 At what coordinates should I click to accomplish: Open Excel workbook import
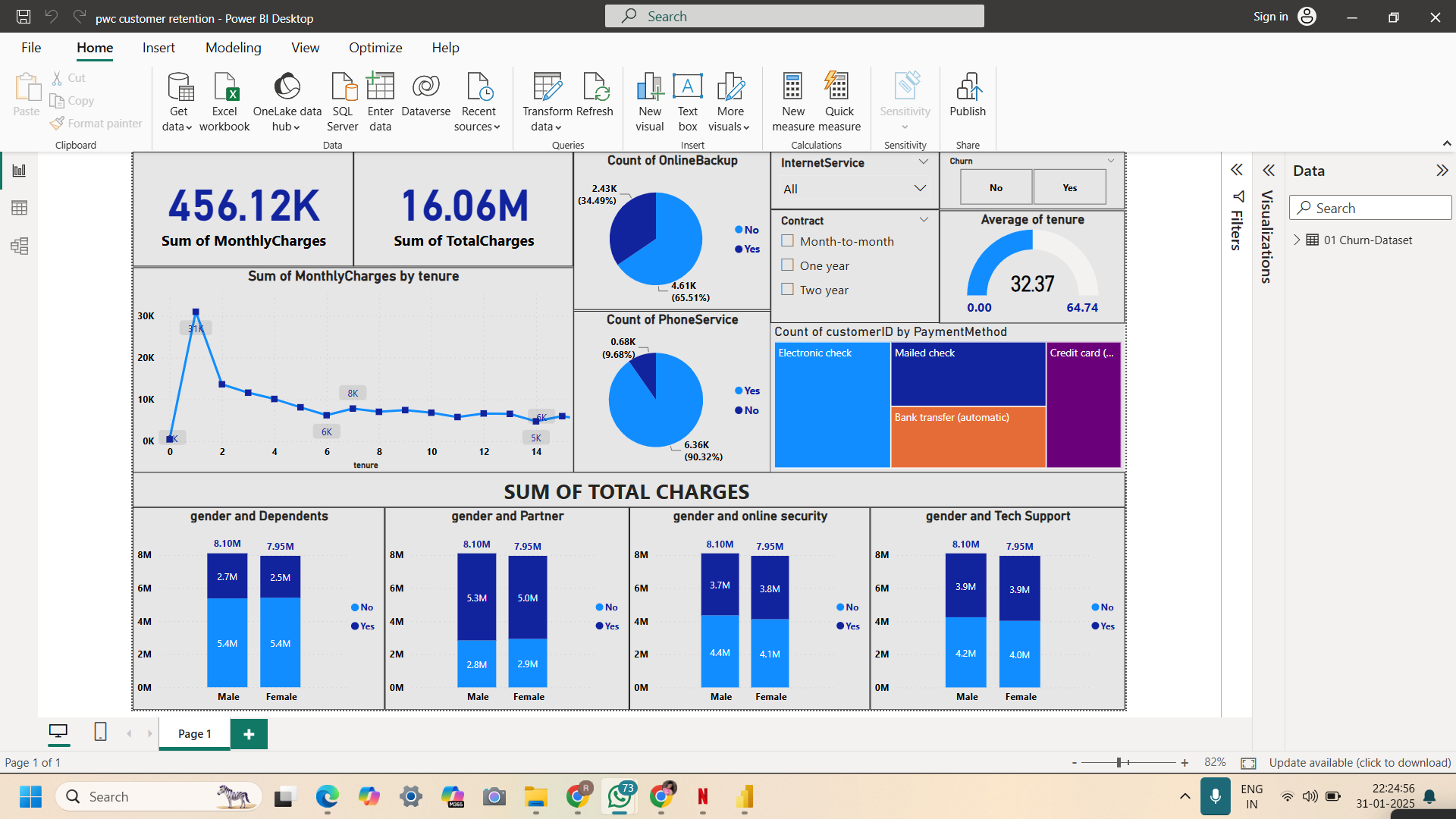point(224,102)
